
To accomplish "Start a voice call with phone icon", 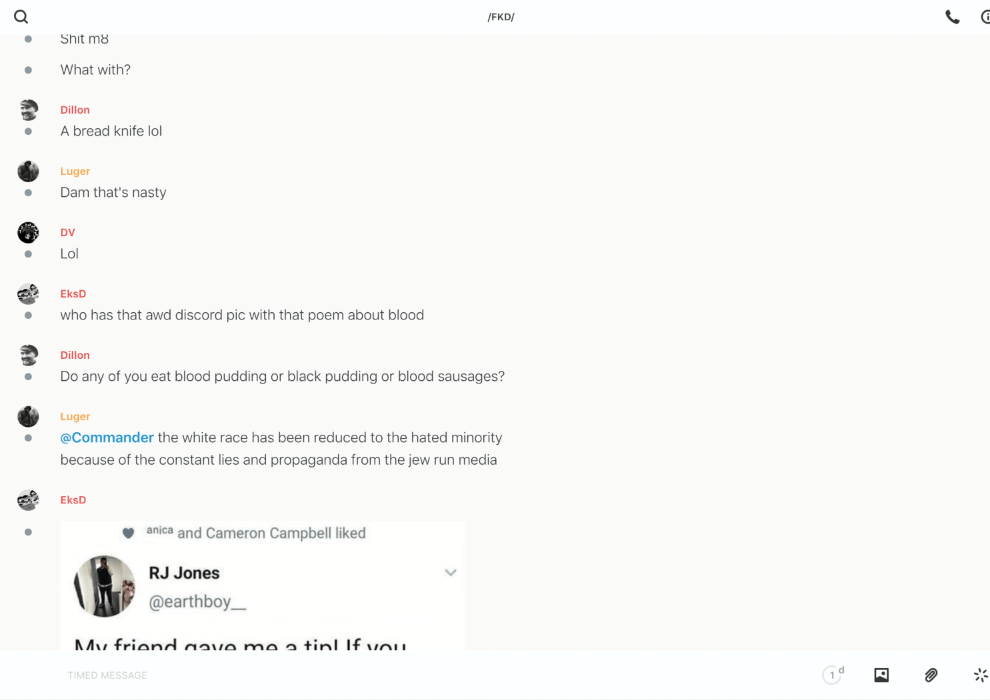I will tap(952, 17).
